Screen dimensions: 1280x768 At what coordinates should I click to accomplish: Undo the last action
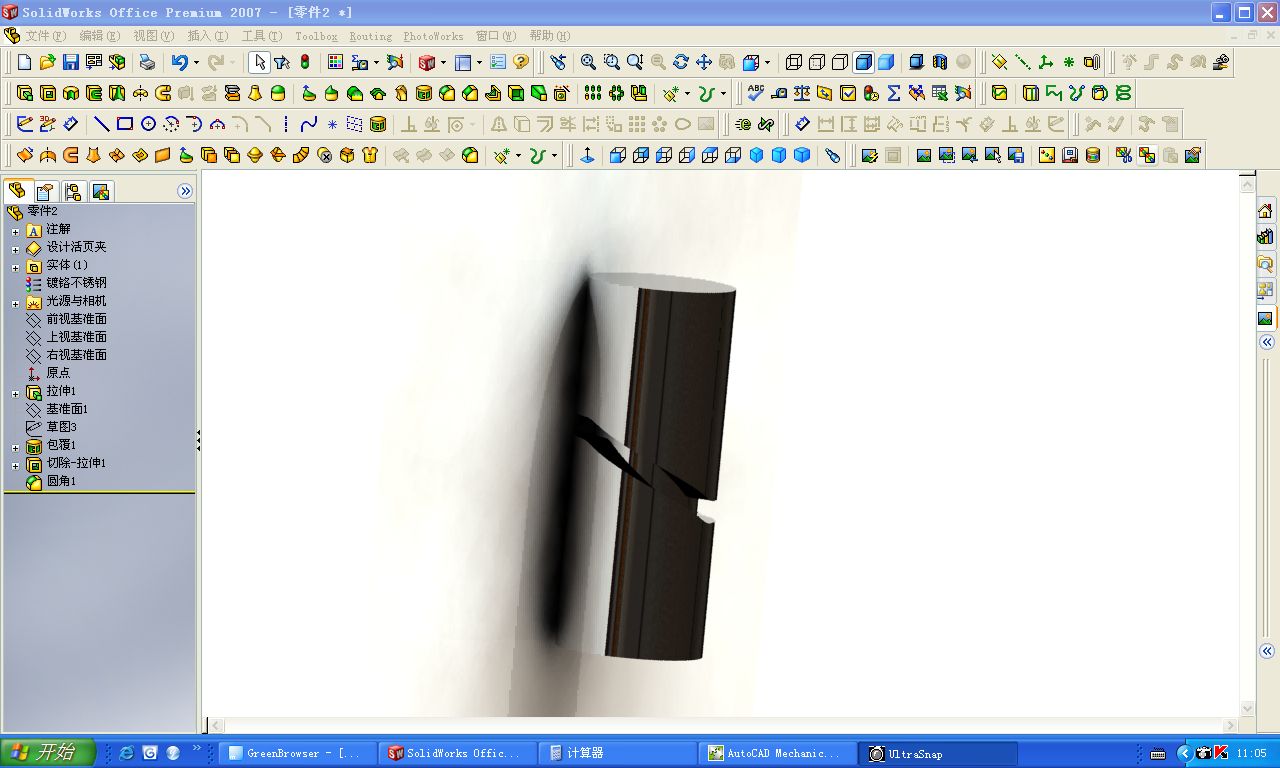pyautogui.click(x=179, y=62)
